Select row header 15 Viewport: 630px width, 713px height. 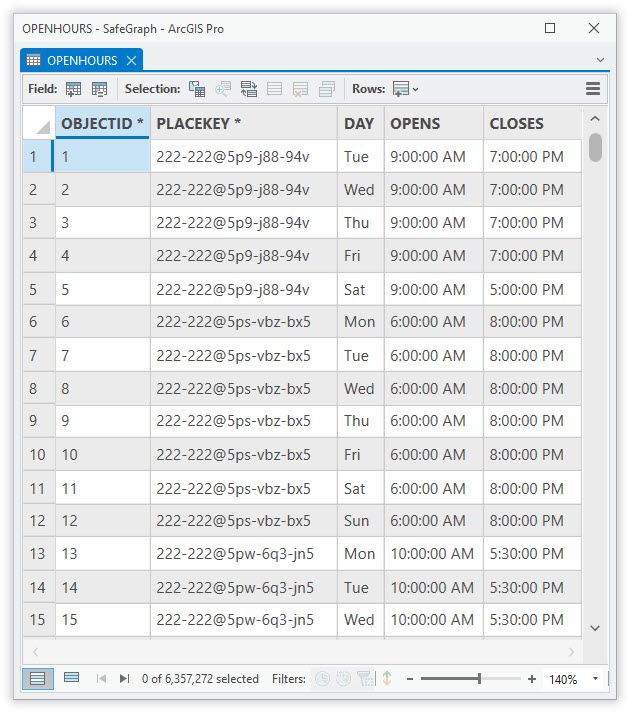pos(39,619)
